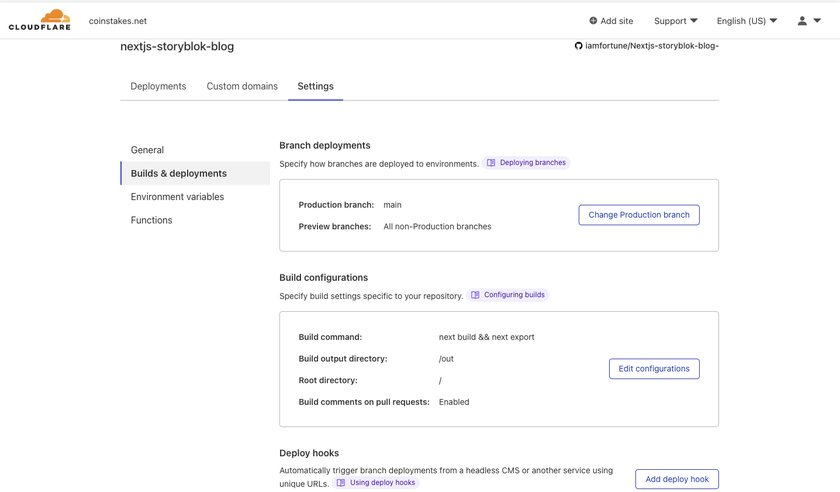840x492 pixels.
Task: Click the GitHub icon beside repository name
Action: 579,46
